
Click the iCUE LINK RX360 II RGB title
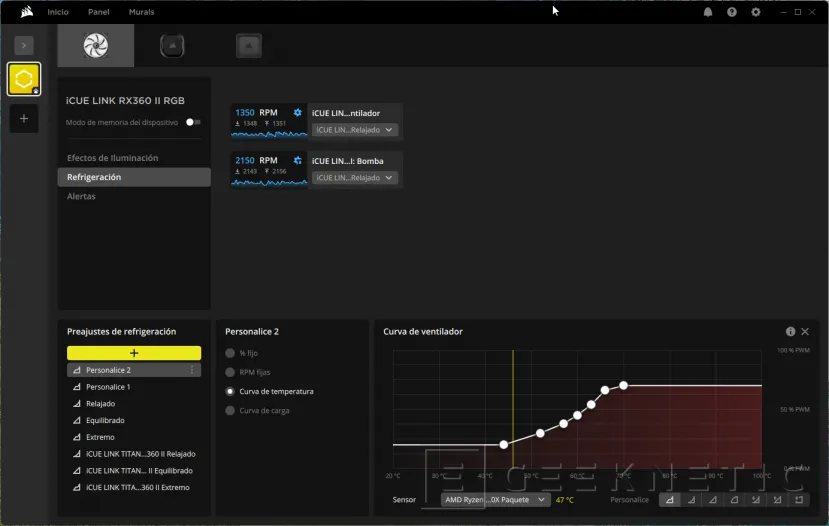click(125, 100)
